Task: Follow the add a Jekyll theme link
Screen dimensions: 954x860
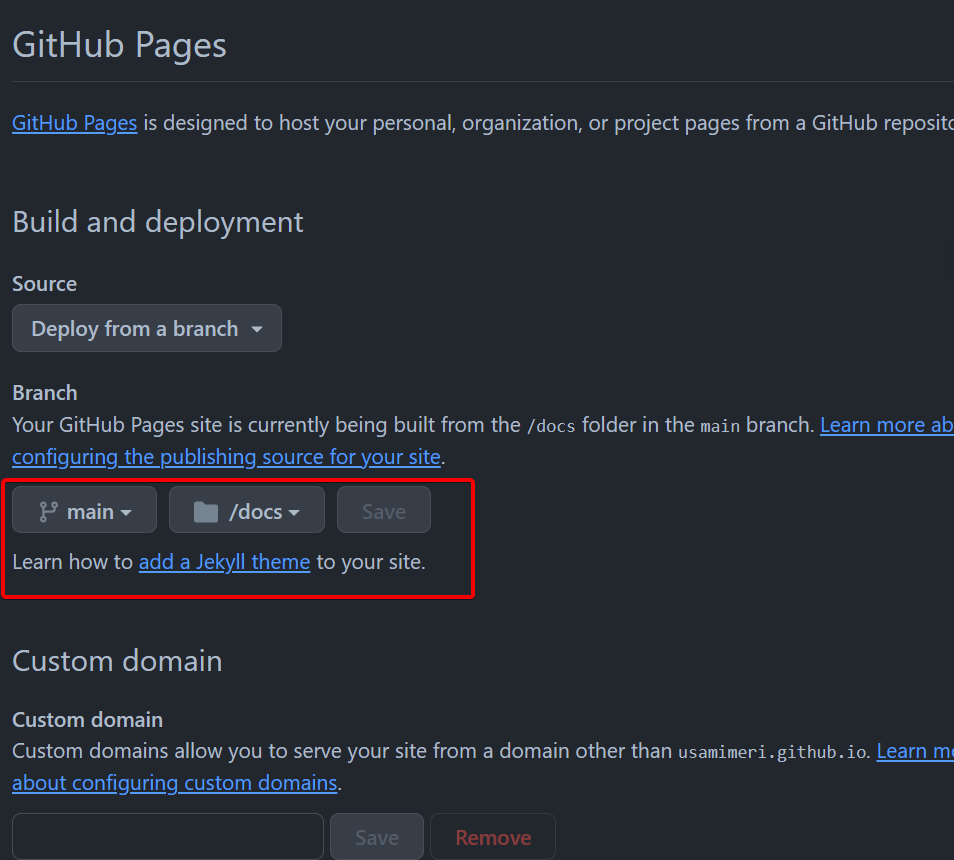Action: pyautogui.click(x=224, y=562)
